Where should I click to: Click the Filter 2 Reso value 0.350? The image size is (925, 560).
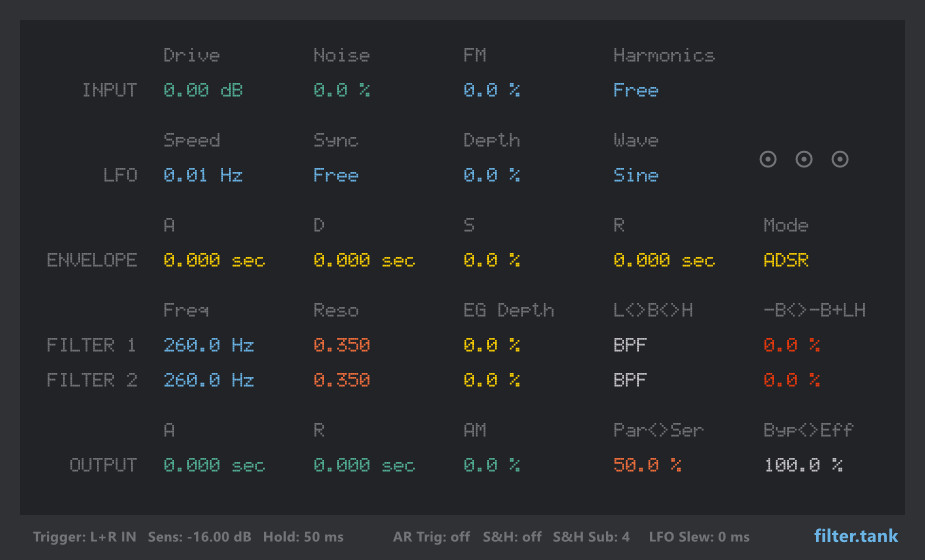click(x=342, y=380)
